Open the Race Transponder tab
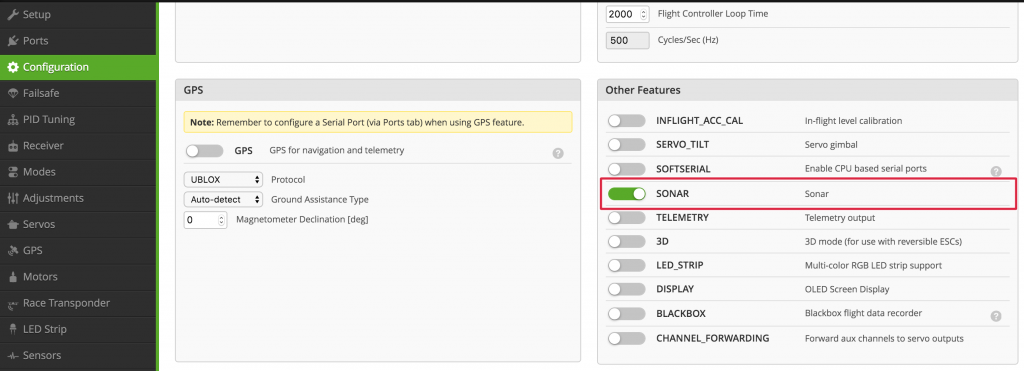The height and width of the screenshot is (371, 1024). pyautogui.click(x=78, y=303)
